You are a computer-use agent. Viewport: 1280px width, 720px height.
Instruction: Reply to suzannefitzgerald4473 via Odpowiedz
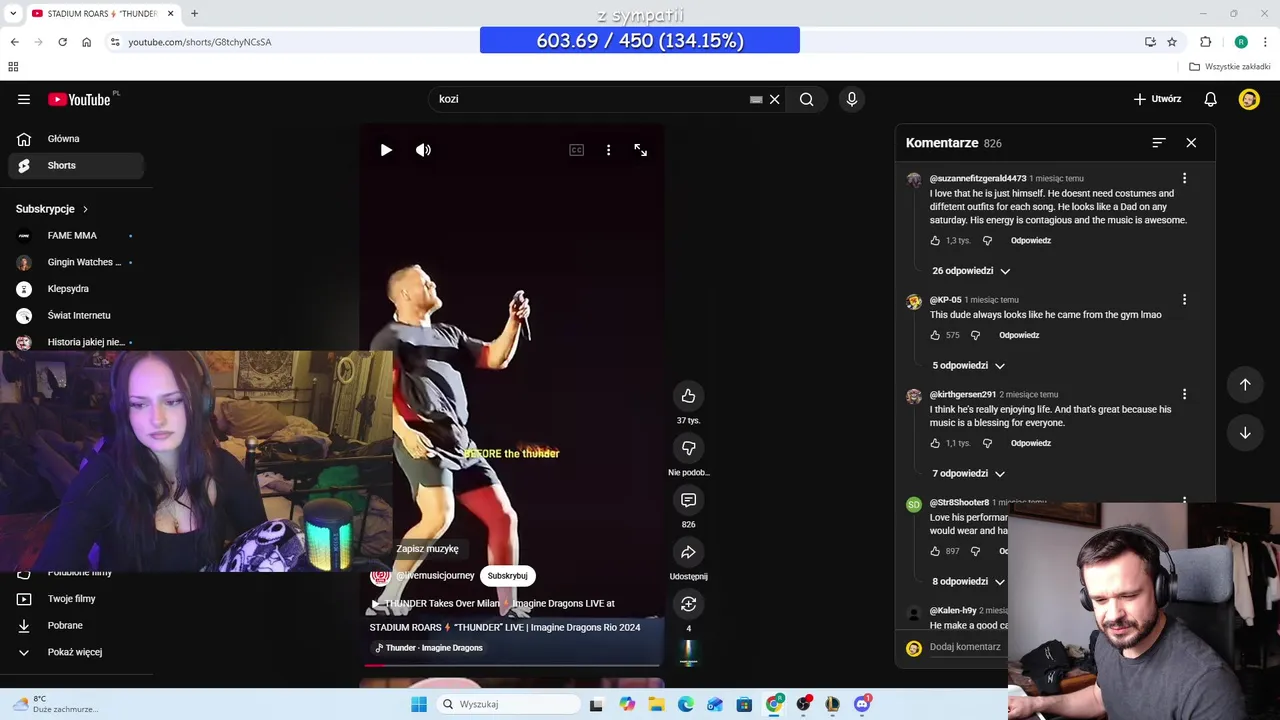point(1030,241)
